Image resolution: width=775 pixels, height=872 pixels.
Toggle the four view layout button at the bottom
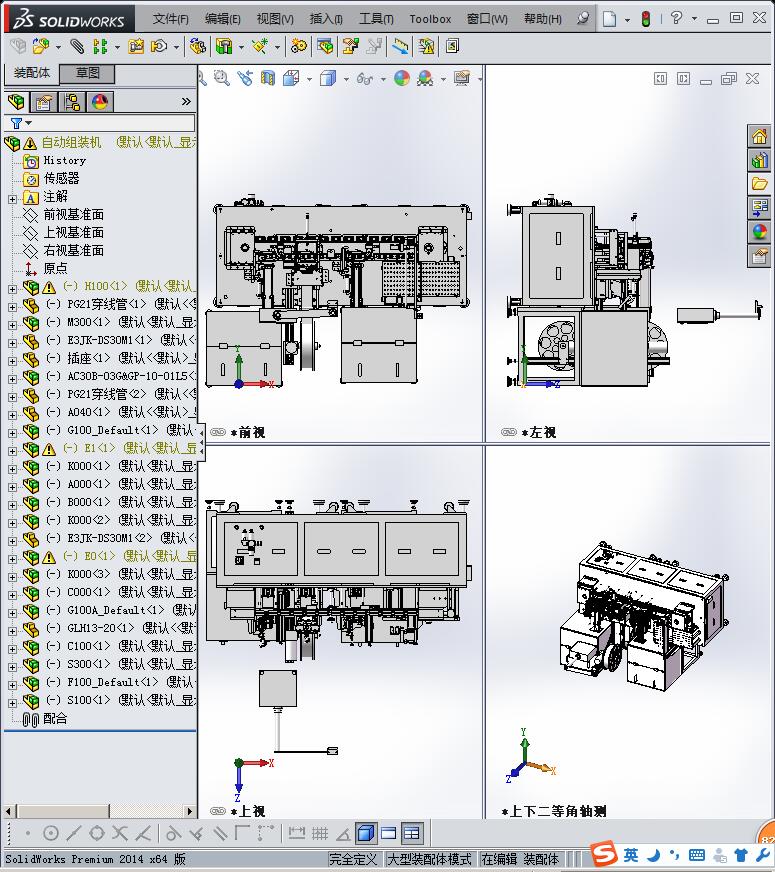[411, 833]
